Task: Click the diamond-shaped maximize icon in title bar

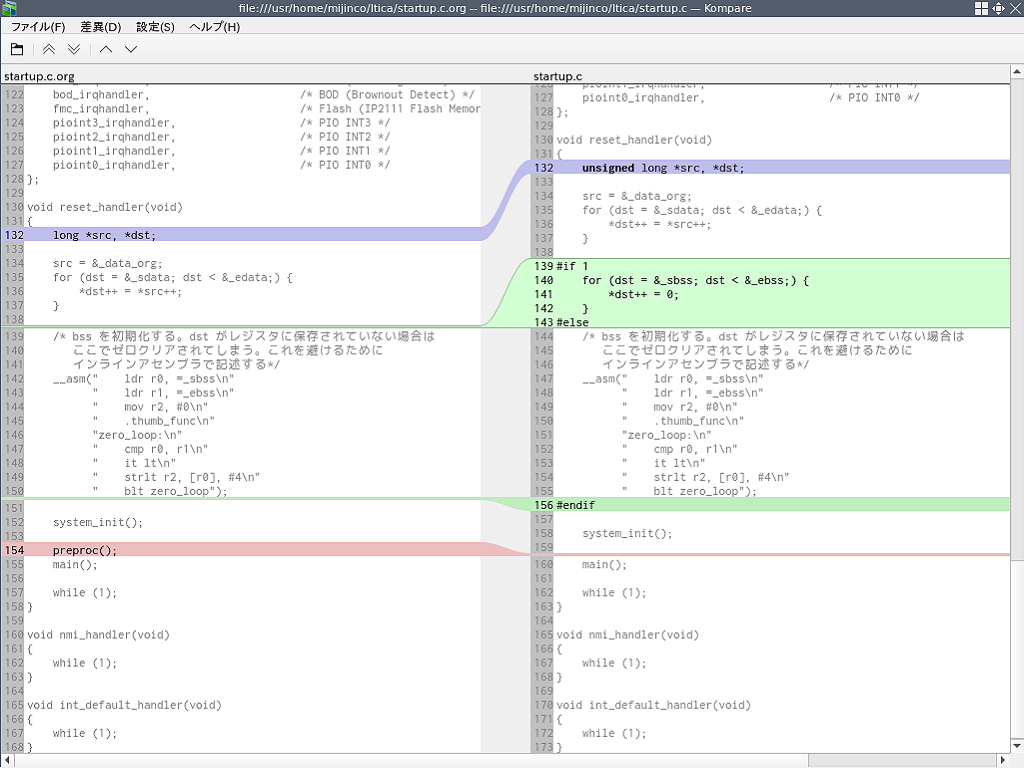Action: [x=998, y=8]
